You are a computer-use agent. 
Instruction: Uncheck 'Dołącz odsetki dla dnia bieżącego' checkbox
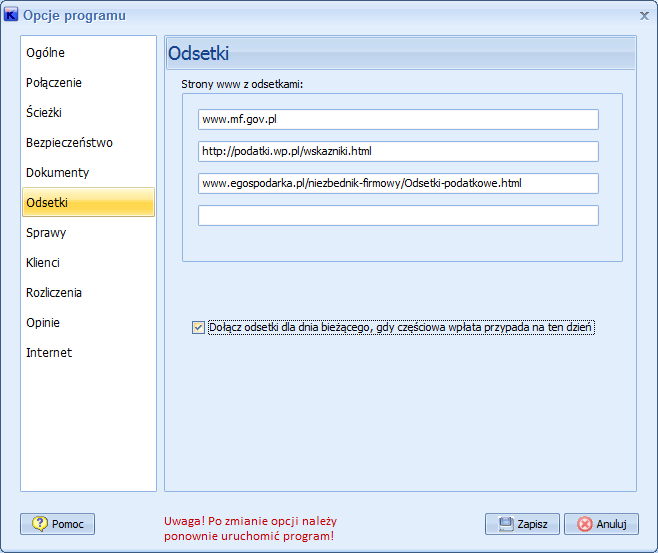tap(198, 327)
